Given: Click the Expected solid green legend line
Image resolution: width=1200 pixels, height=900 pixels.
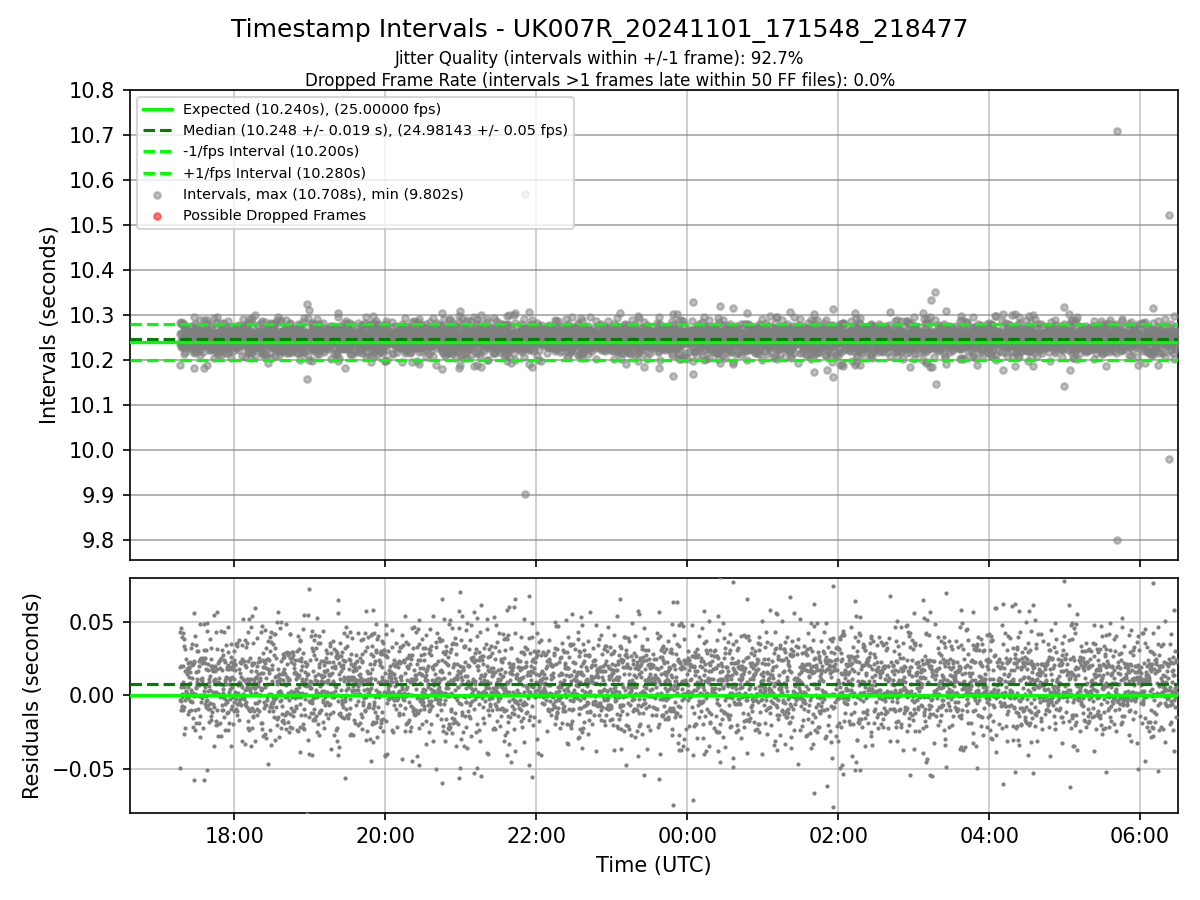Looking at the screenshot, I should pos(158,109).
